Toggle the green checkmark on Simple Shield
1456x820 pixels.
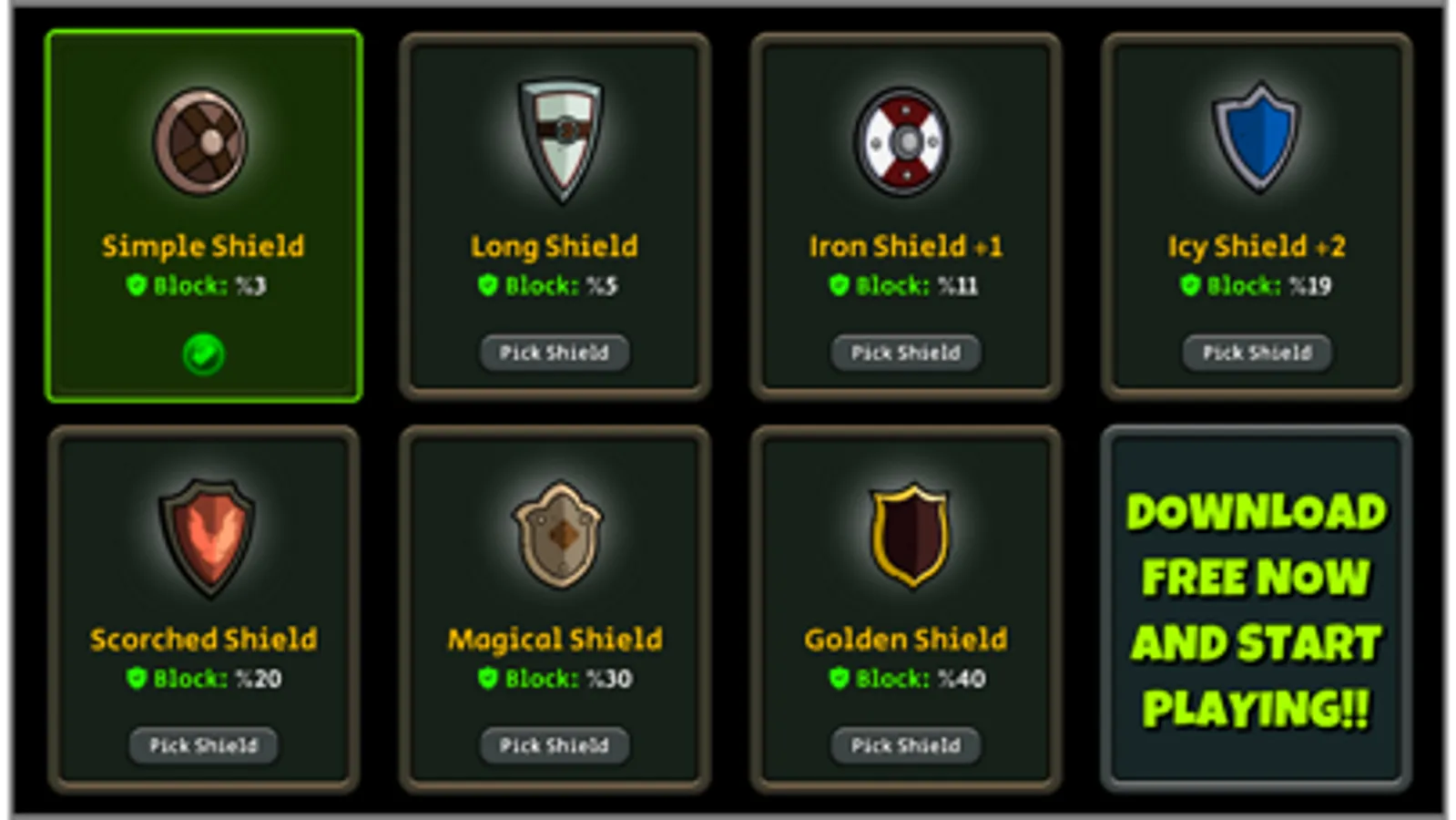[x=203, y=354]
